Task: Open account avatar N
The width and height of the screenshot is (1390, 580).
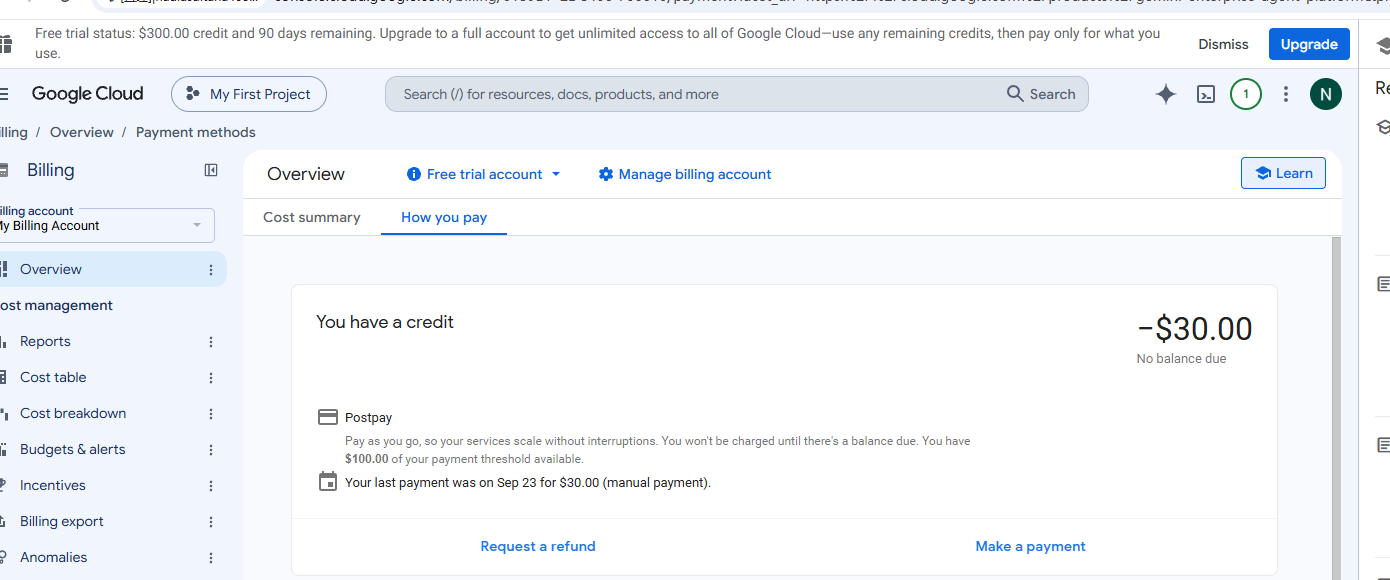Action: pos(1326,94)
